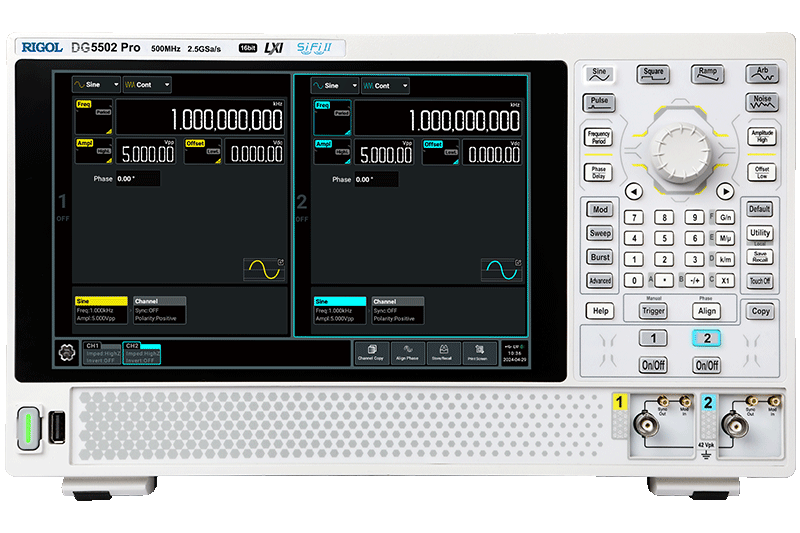Toggle channel 1 output On/Off key
800x533 pixels.
point(653,365)
